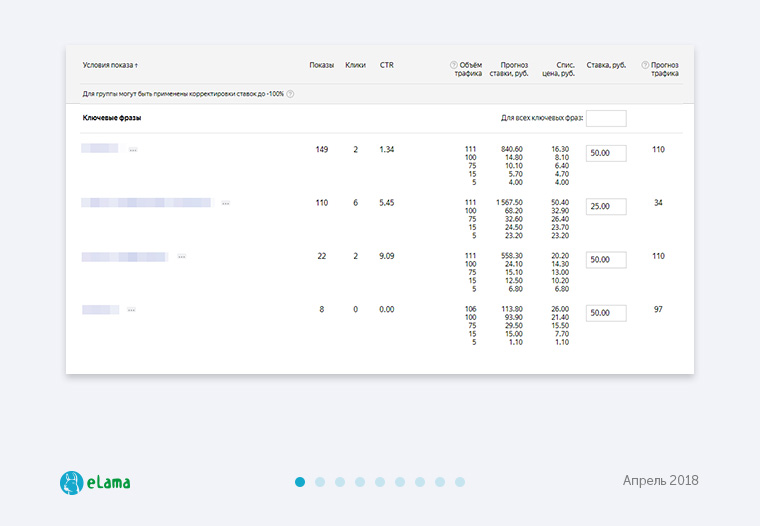The height and width of the screenshot is (526, 760).
Task: Sort by Условия показа column header
Action: [110, 65]
